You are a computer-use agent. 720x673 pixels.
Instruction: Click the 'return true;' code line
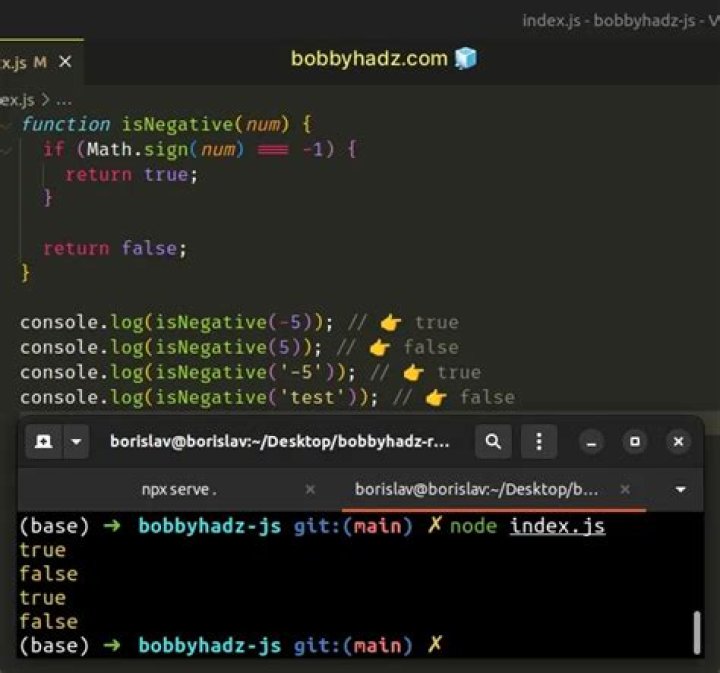[131, 174]
